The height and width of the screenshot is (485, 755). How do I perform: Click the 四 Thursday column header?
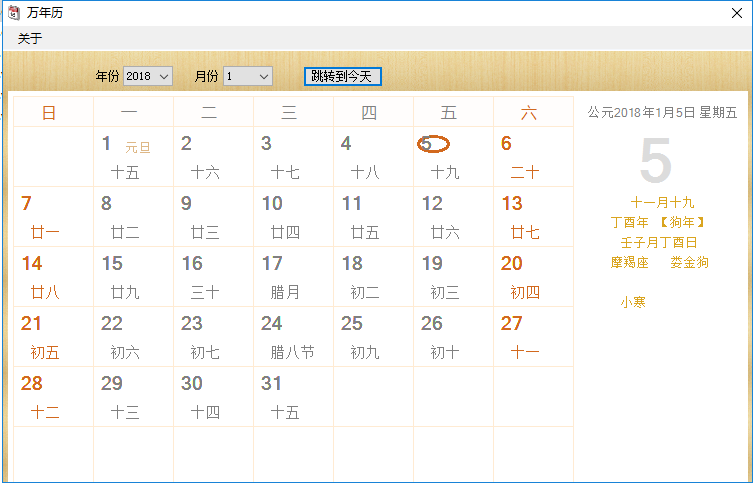pos(373,112)
